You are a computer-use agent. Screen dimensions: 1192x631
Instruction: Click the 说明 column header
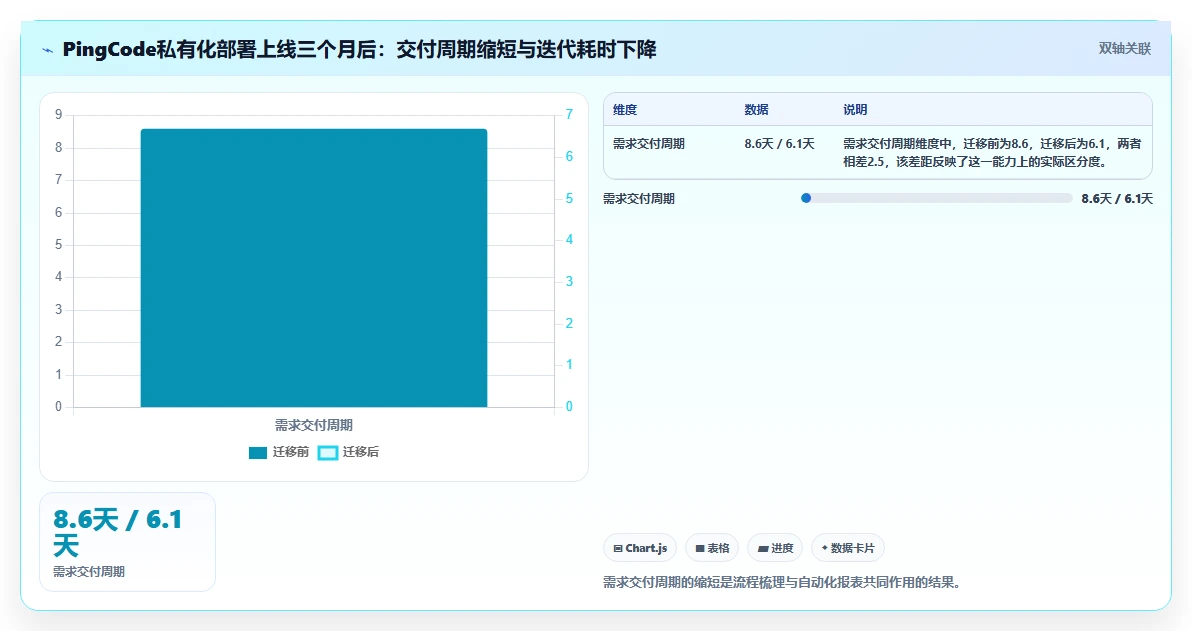pyautogui.click(x=854, y=109)
